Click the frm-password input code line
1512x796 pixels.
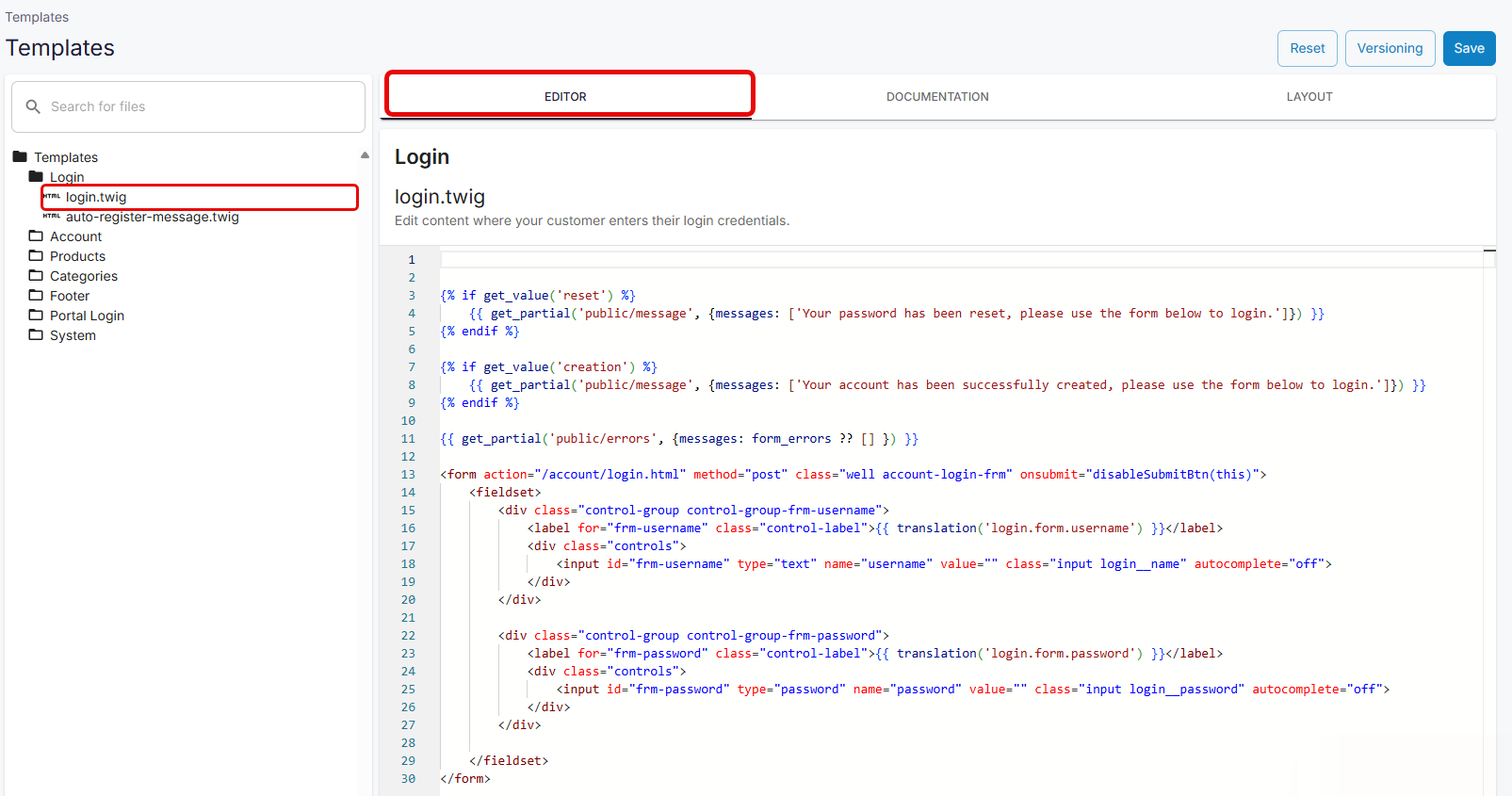tap(973, 689)
